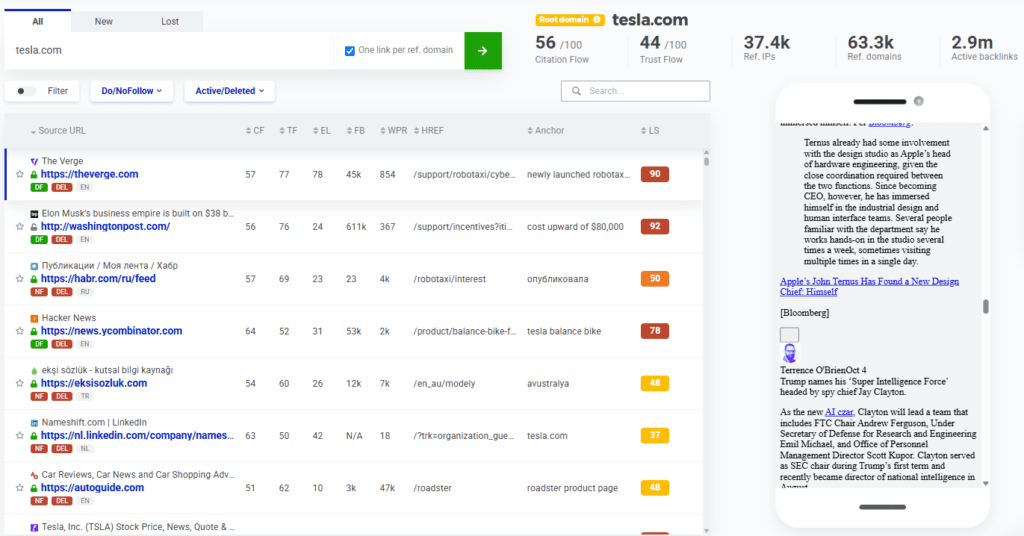Click the Search input box
Viewport: 1024px width, 536px height.
[635, 91]
